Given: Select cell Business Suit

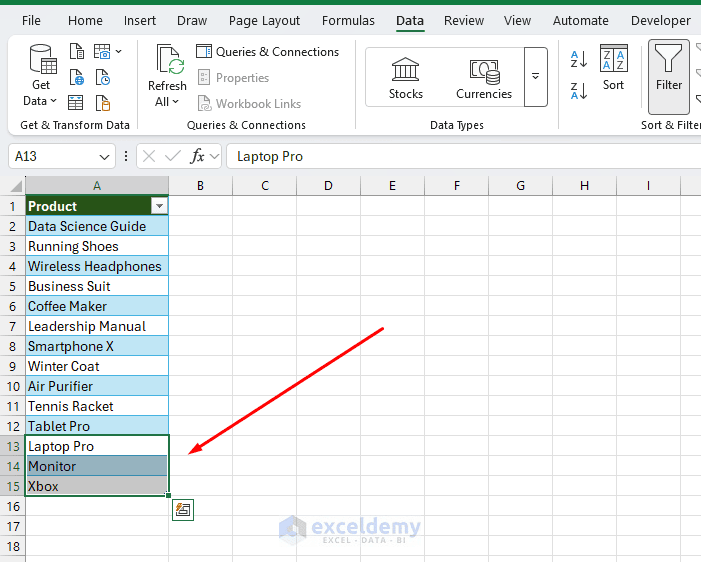Looking at the screenshot, I should [97, 286].
